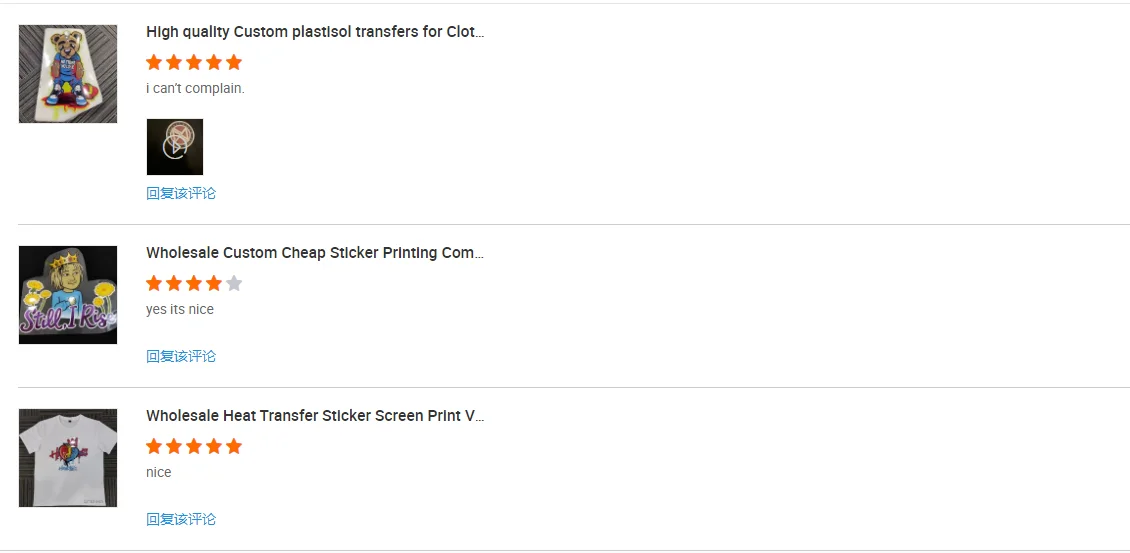Click the gray empty star in sticker review

pyautogui.click(x=234, y=283)
